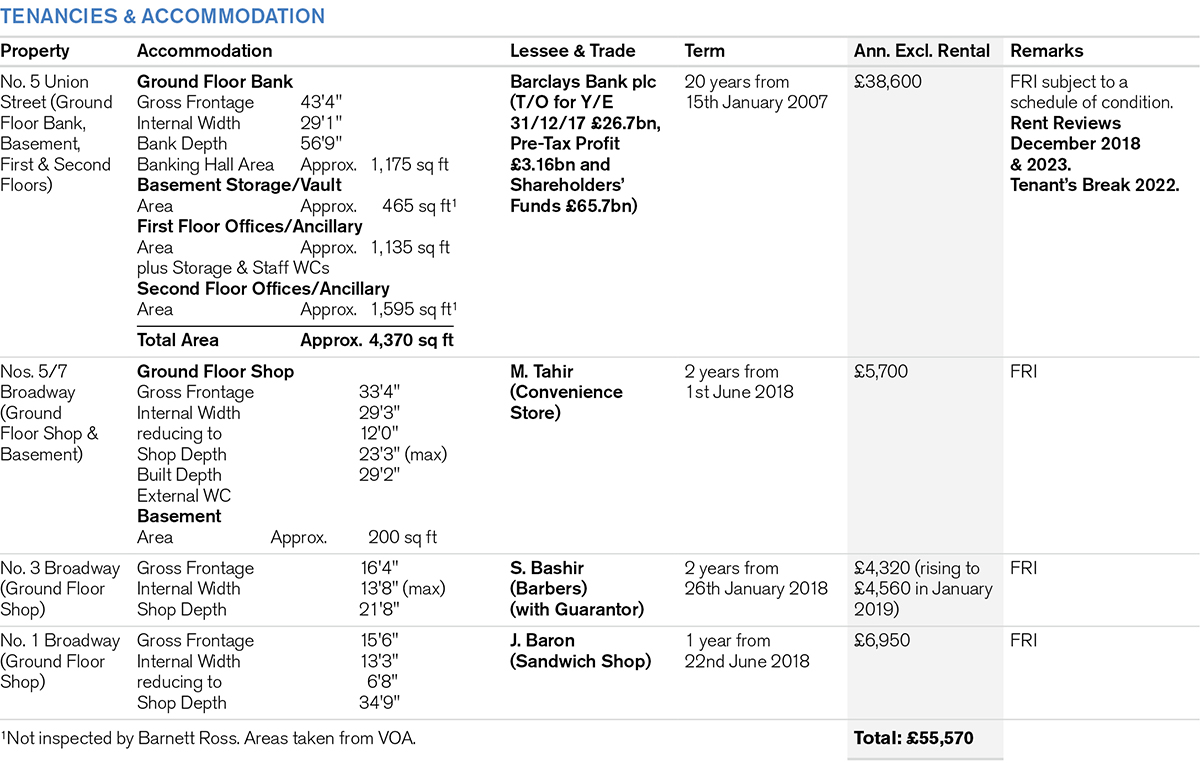Select the Total: £55,570 figure

pos(913,739)
